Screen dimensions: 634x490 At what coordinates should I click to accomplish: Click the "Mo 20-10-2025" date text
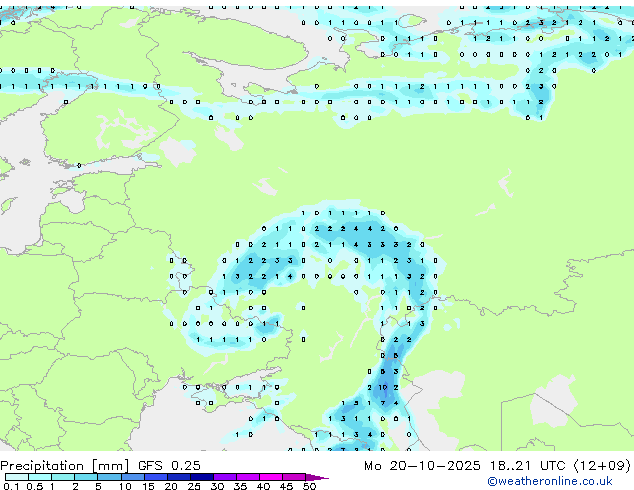tap(422, 466)
